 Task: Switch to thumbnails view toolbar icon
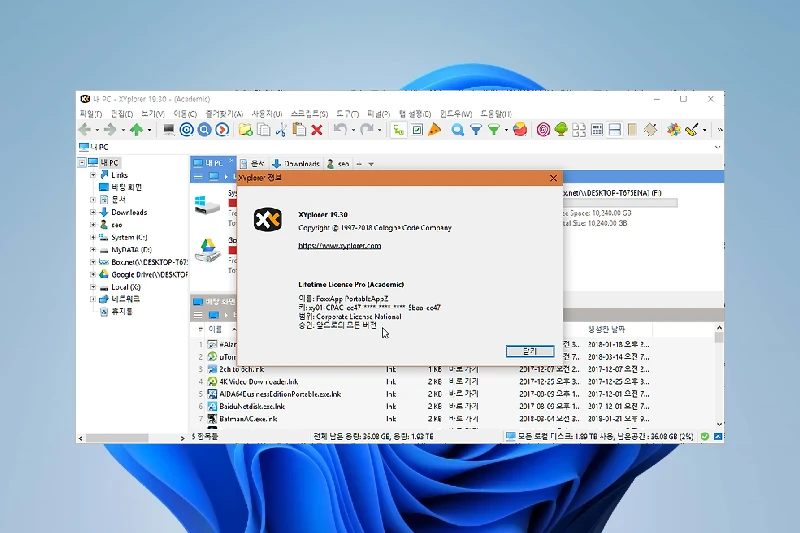pos(579,130)
